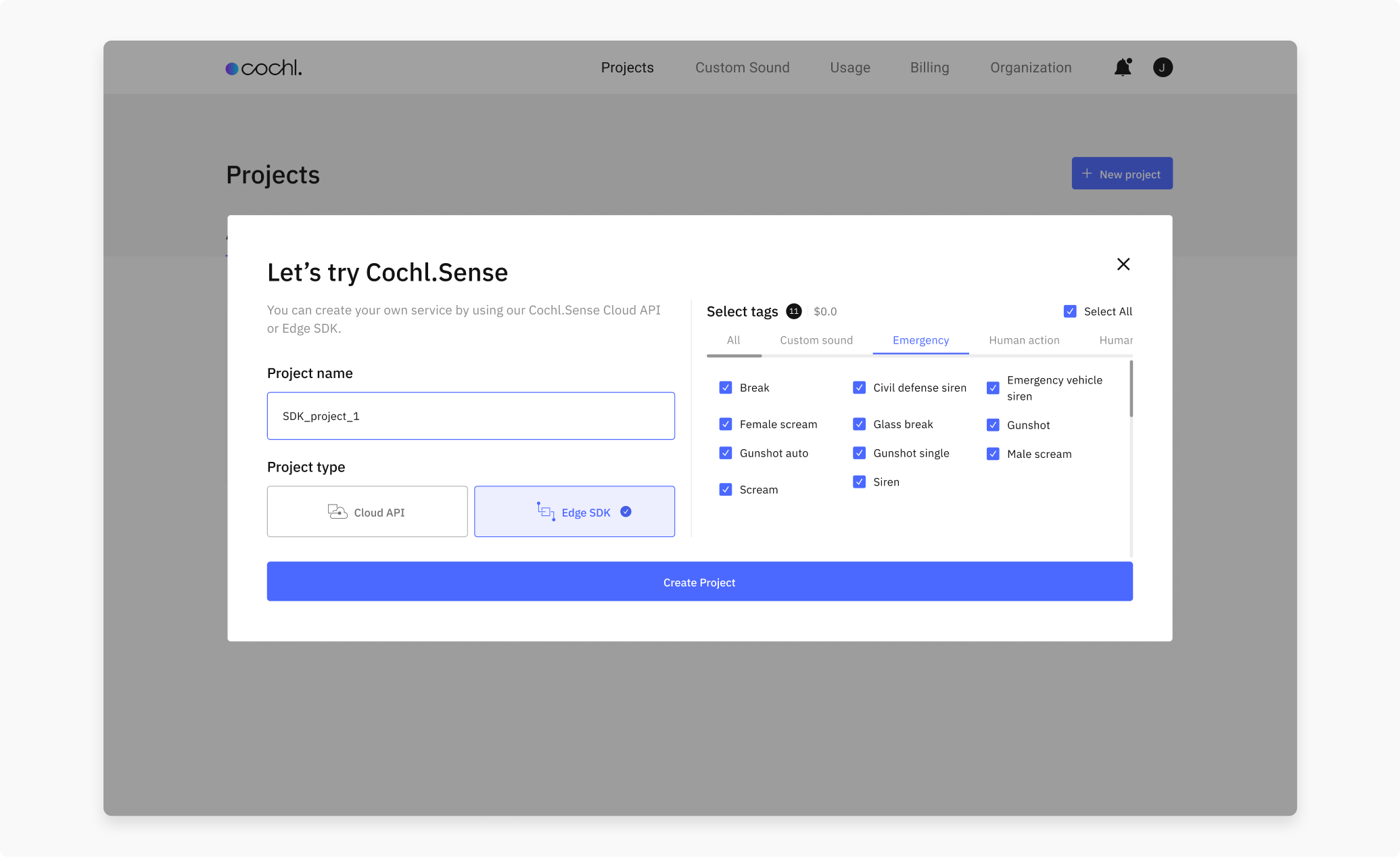Viewport: 1400px width, 857px height.
Task: Click the notification bell icon
Action: click(1123, 67)
